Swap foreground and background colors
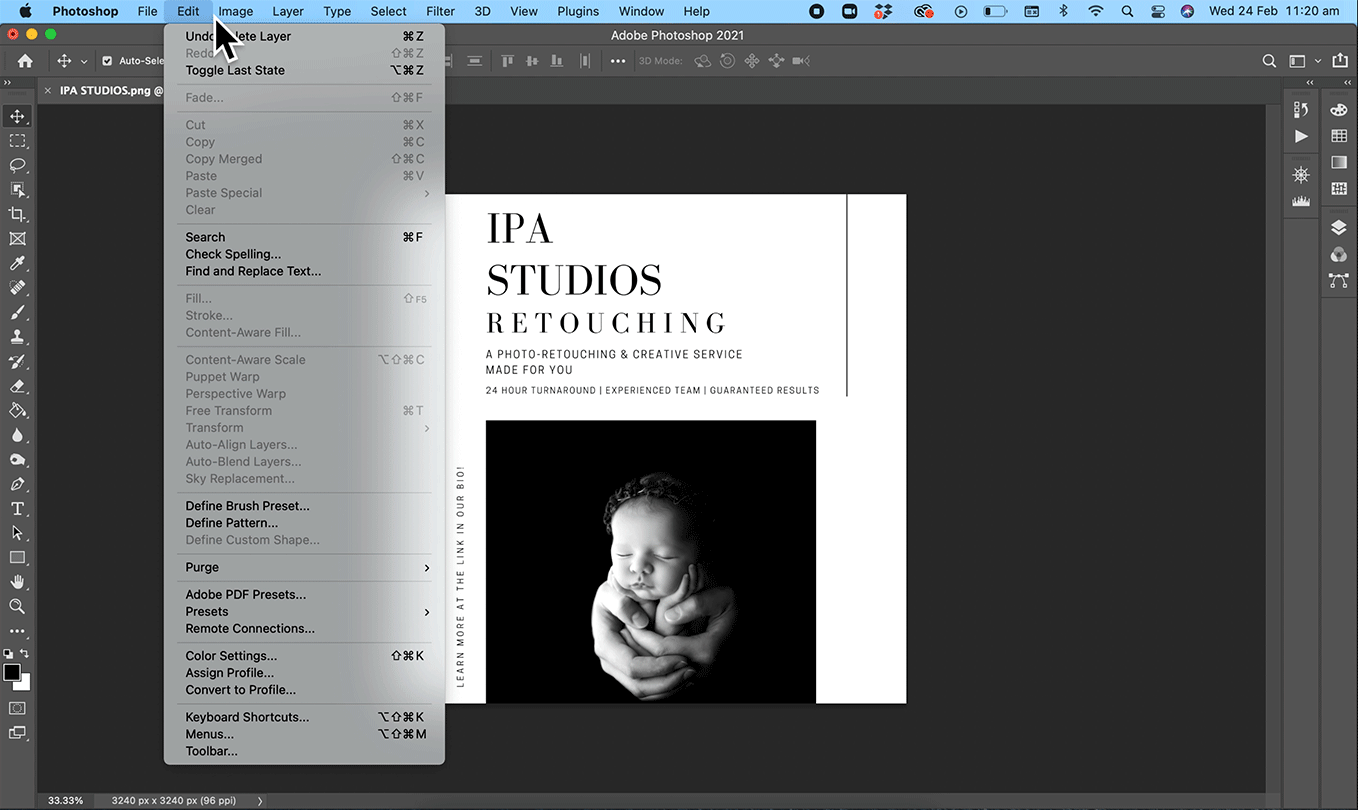The image size is (1358, 810). 25,653
